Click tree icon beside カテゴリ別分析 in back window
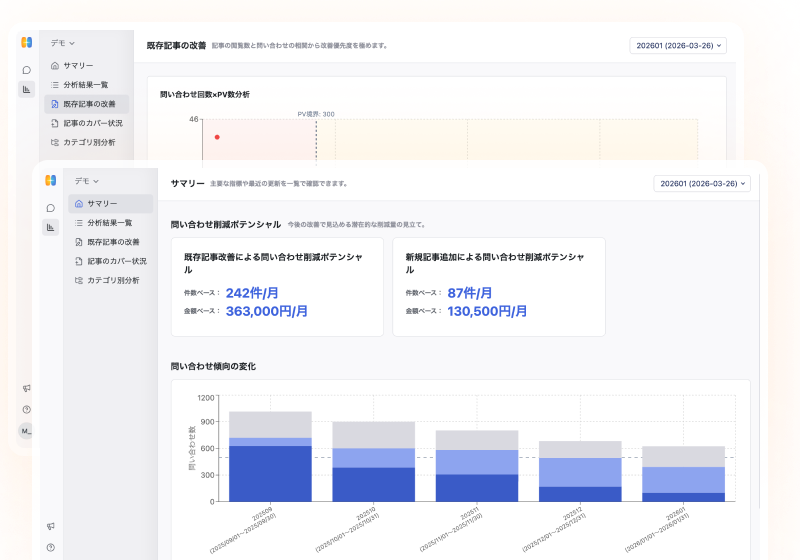The height and width of the screenshot is (560, 800). coord(55,142)
